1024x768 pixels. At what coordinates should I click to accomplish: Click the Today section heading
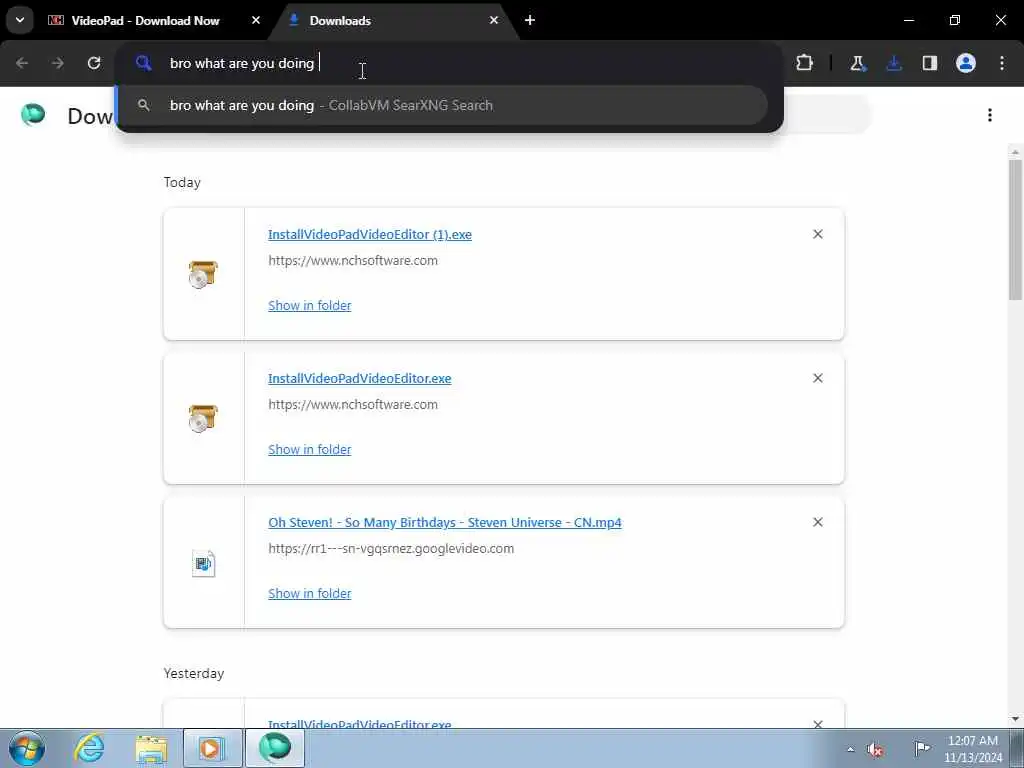pos(182,182)
